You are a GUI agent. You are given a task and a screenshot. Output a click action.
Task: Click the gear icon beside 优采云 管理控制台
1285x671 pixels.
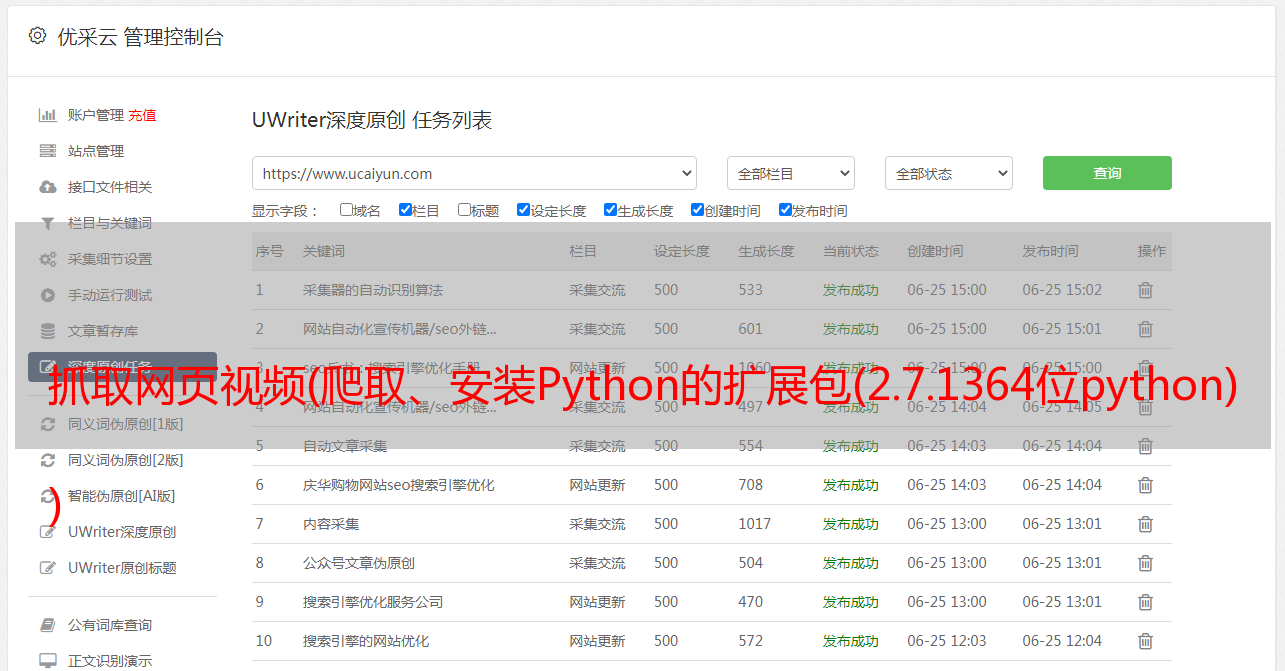point(37,36)
